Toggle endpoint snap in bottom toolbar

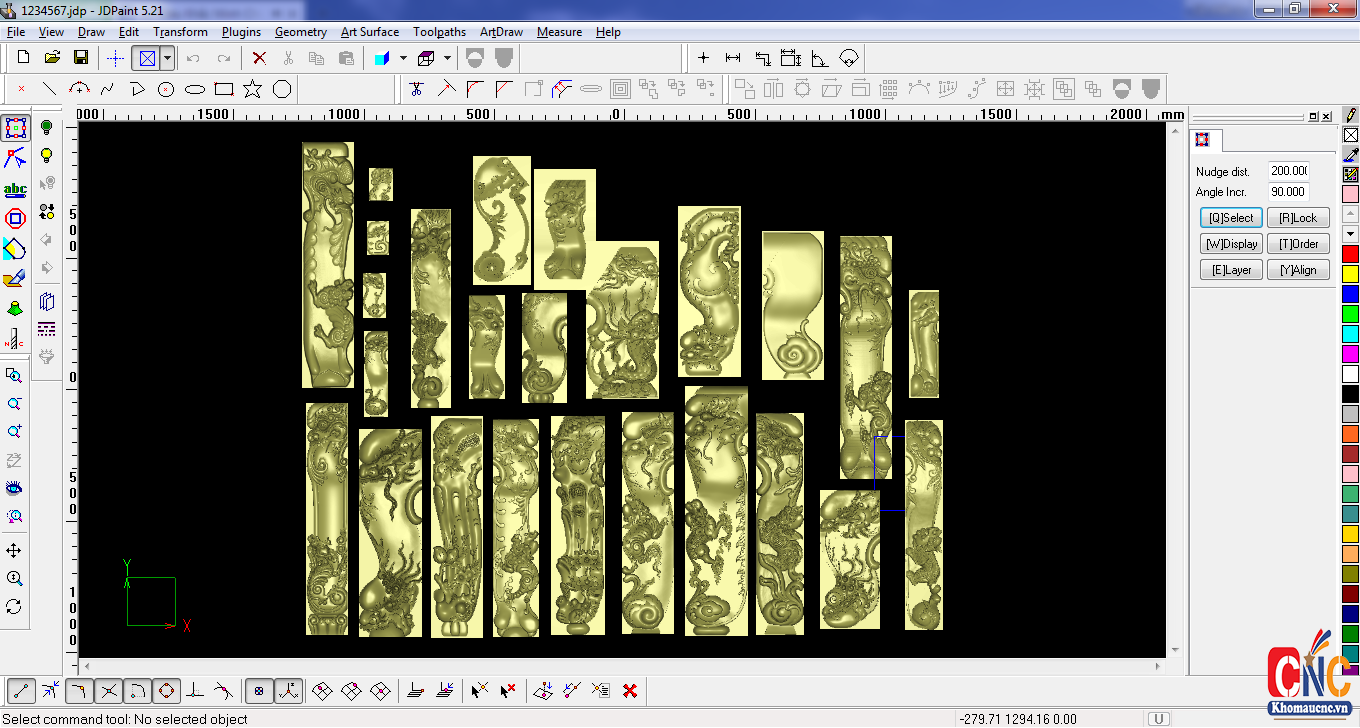pos(22,690)
